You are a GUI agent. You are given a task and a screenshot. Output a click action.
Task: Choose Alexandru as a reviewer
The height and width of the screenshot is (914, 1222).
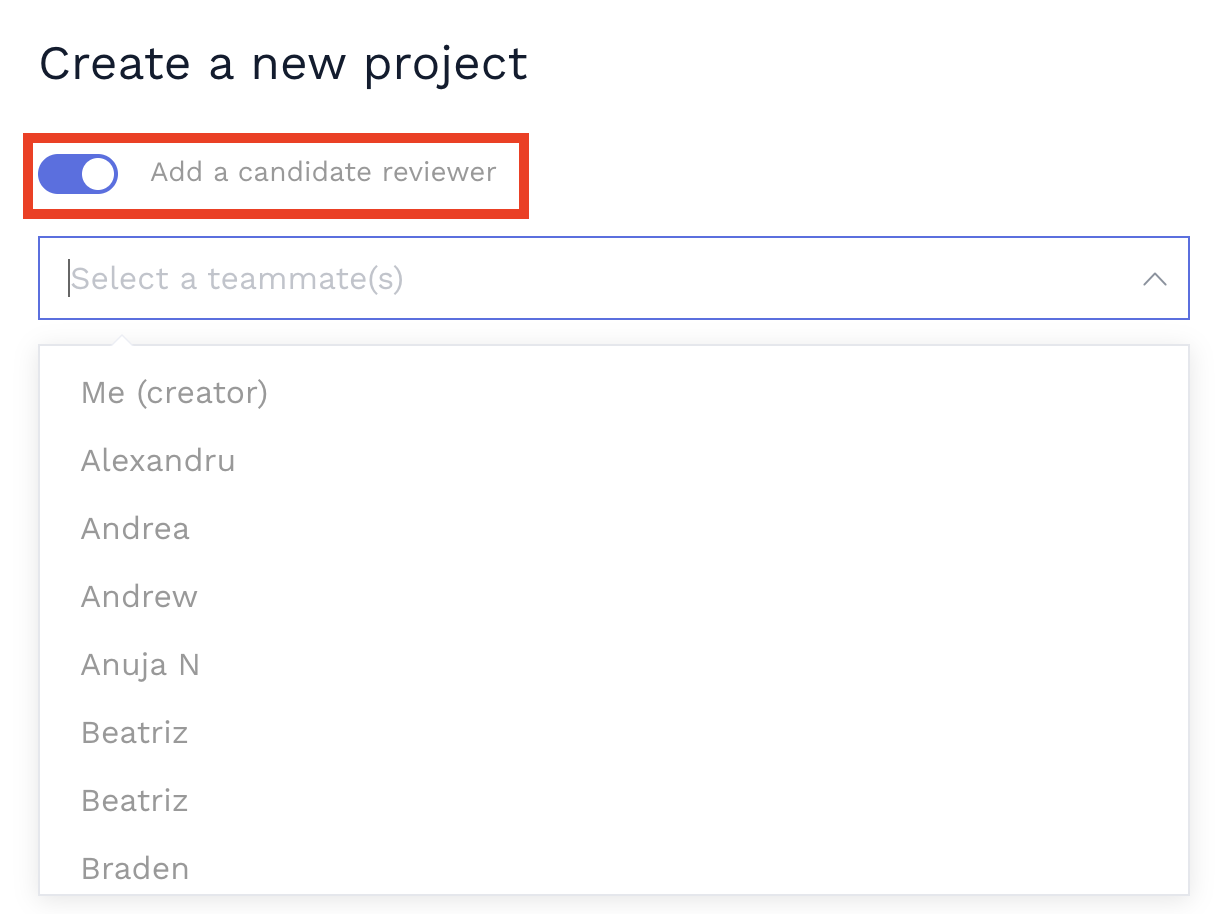[x=157, y=460]
